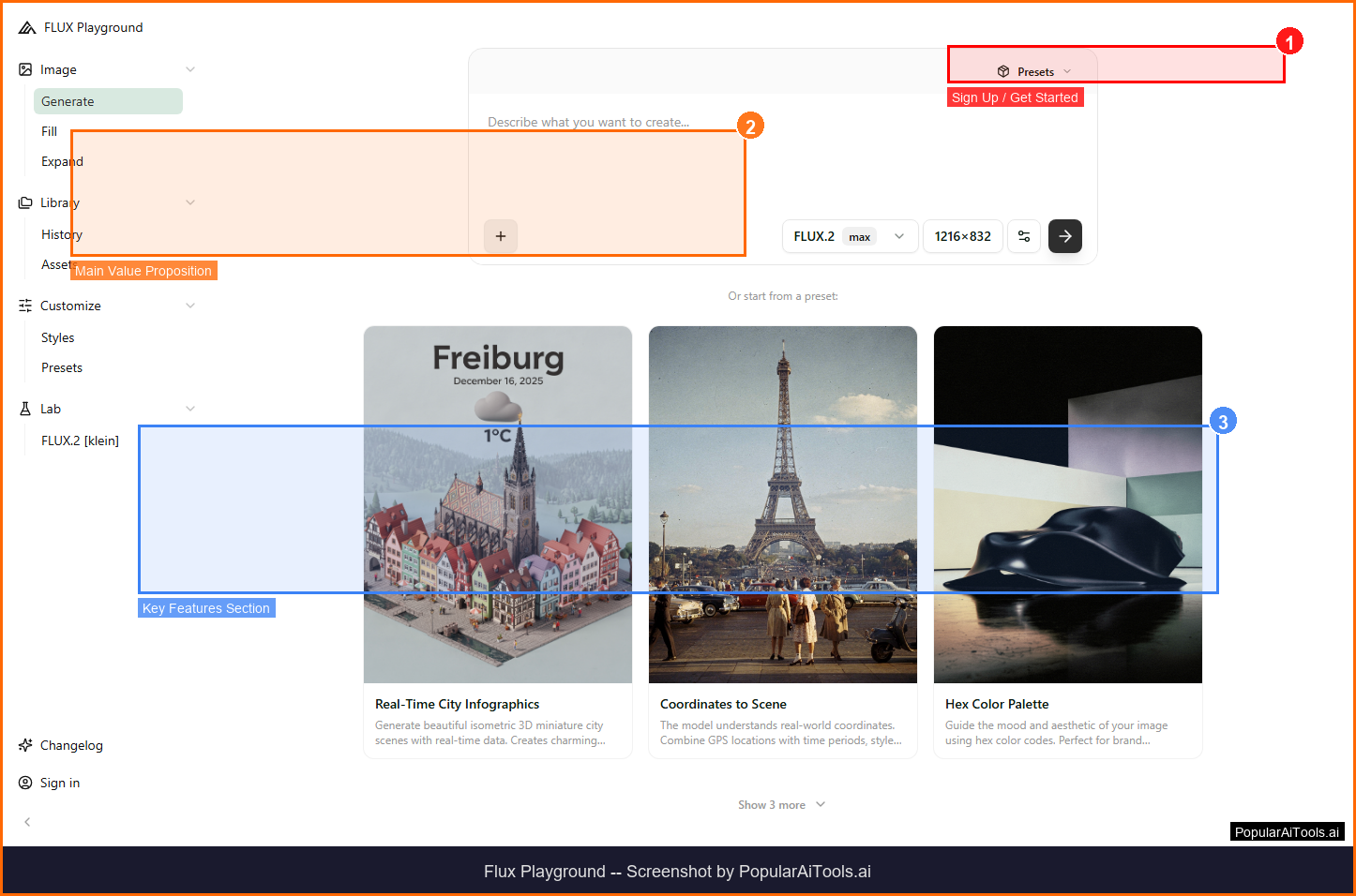Open the FLUX.2 max model dropdown

(849, 236)
